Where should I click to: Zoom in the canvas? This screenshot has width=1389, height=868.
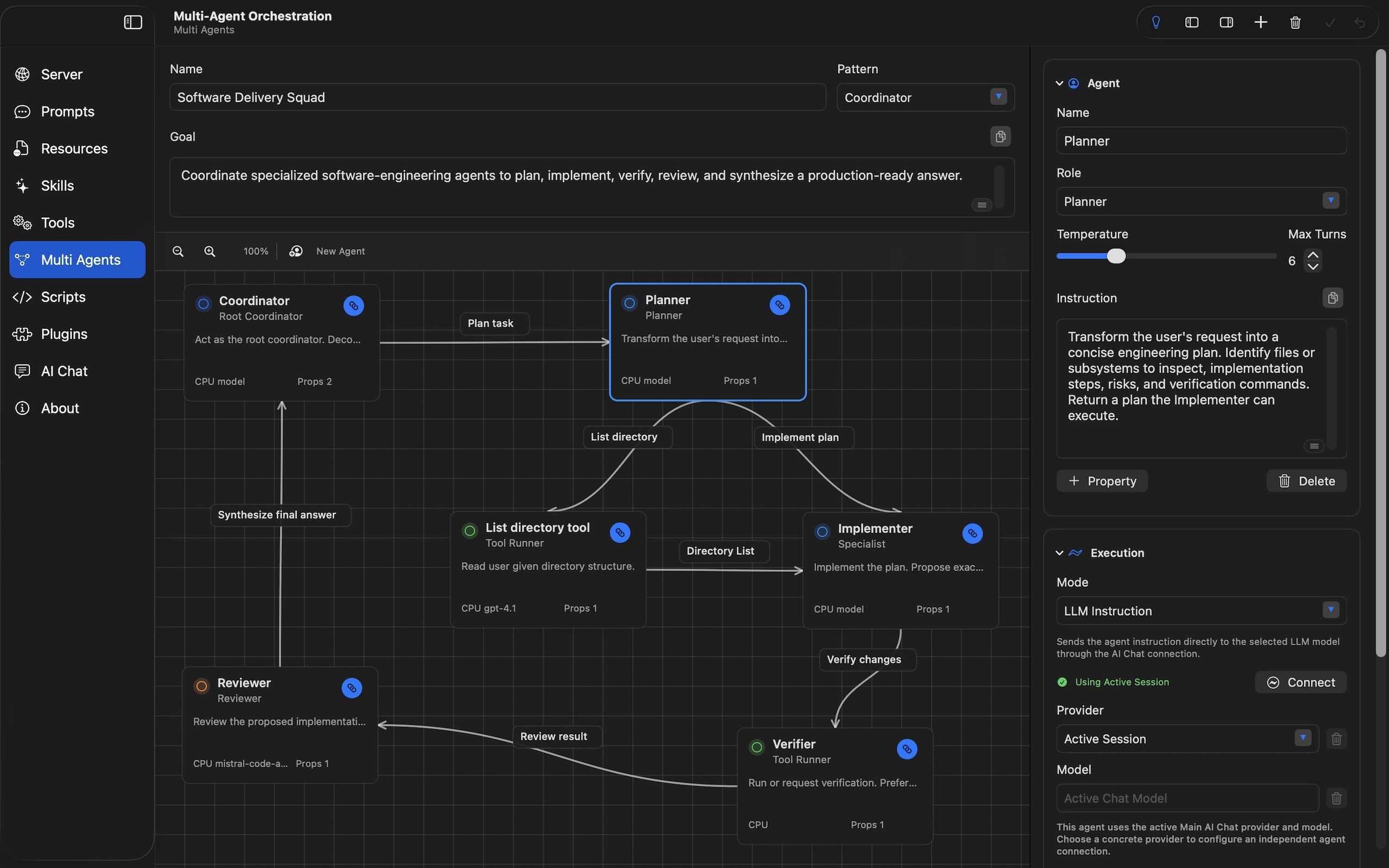pos(210,251)
